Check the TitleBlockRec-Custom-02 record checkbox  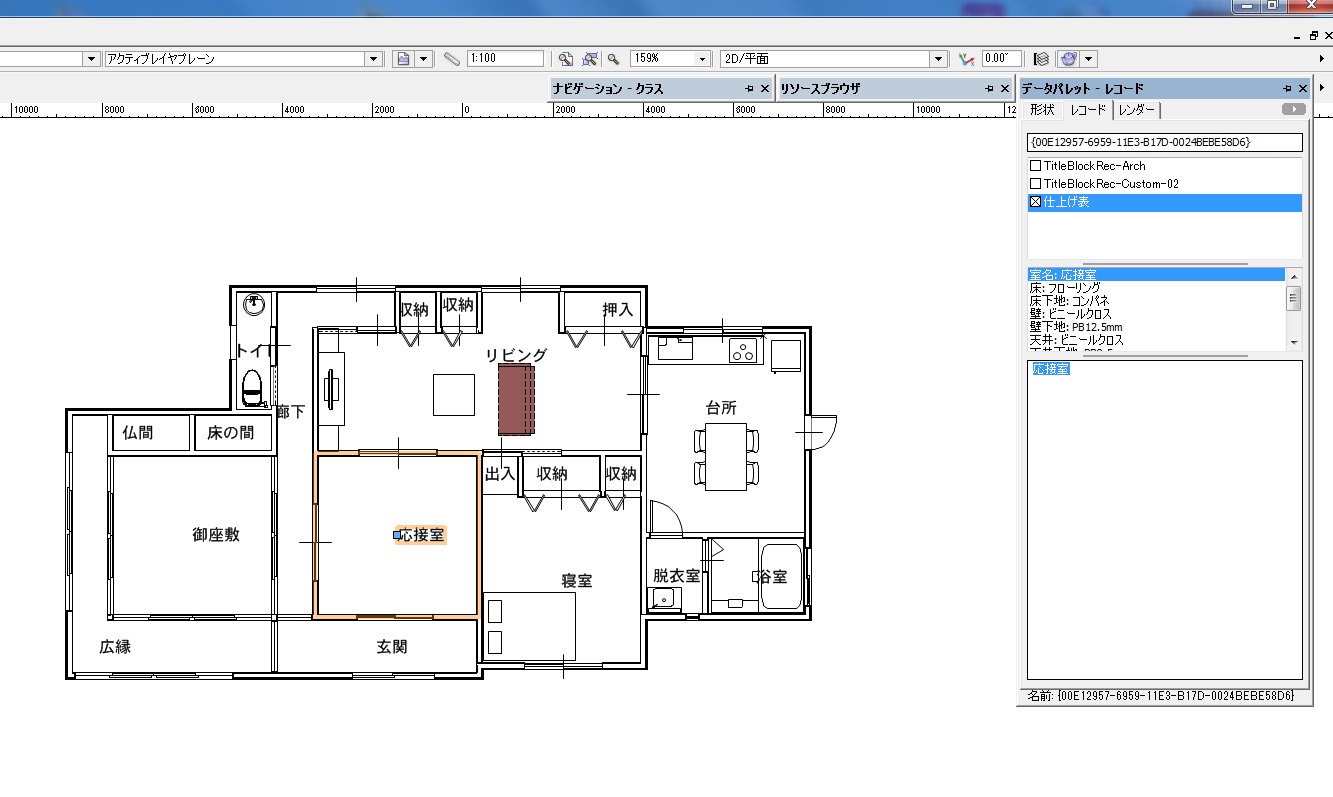coord(1036,184)
